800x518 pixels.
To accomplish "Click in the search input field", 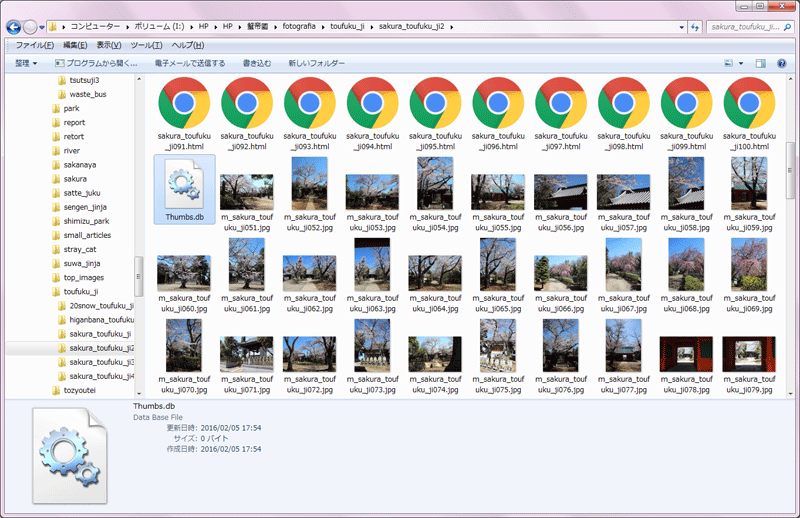I will 745,27.
